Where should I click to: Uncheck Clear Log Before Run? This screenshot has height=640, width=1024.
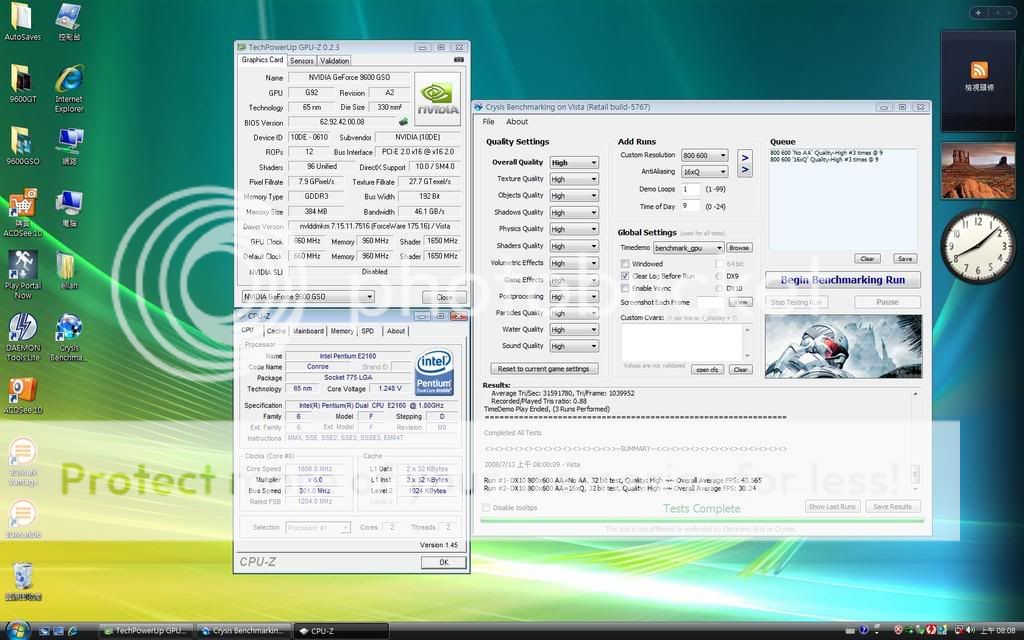(625, 276)
